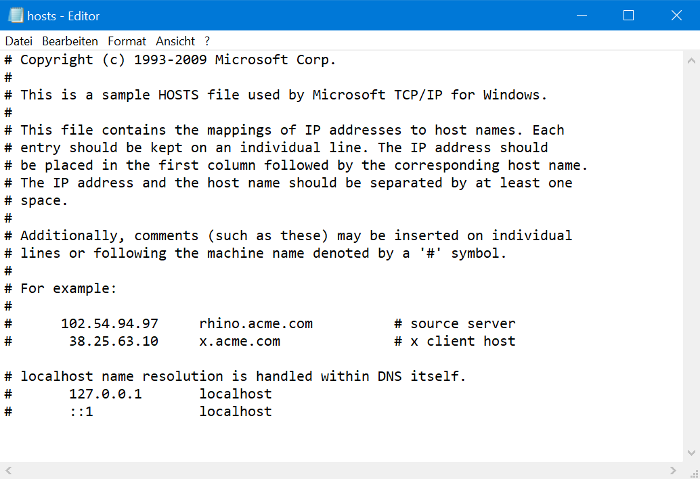Maximize the hosts Editor window
Screen dimensions: 700x479
coord(628,15)
